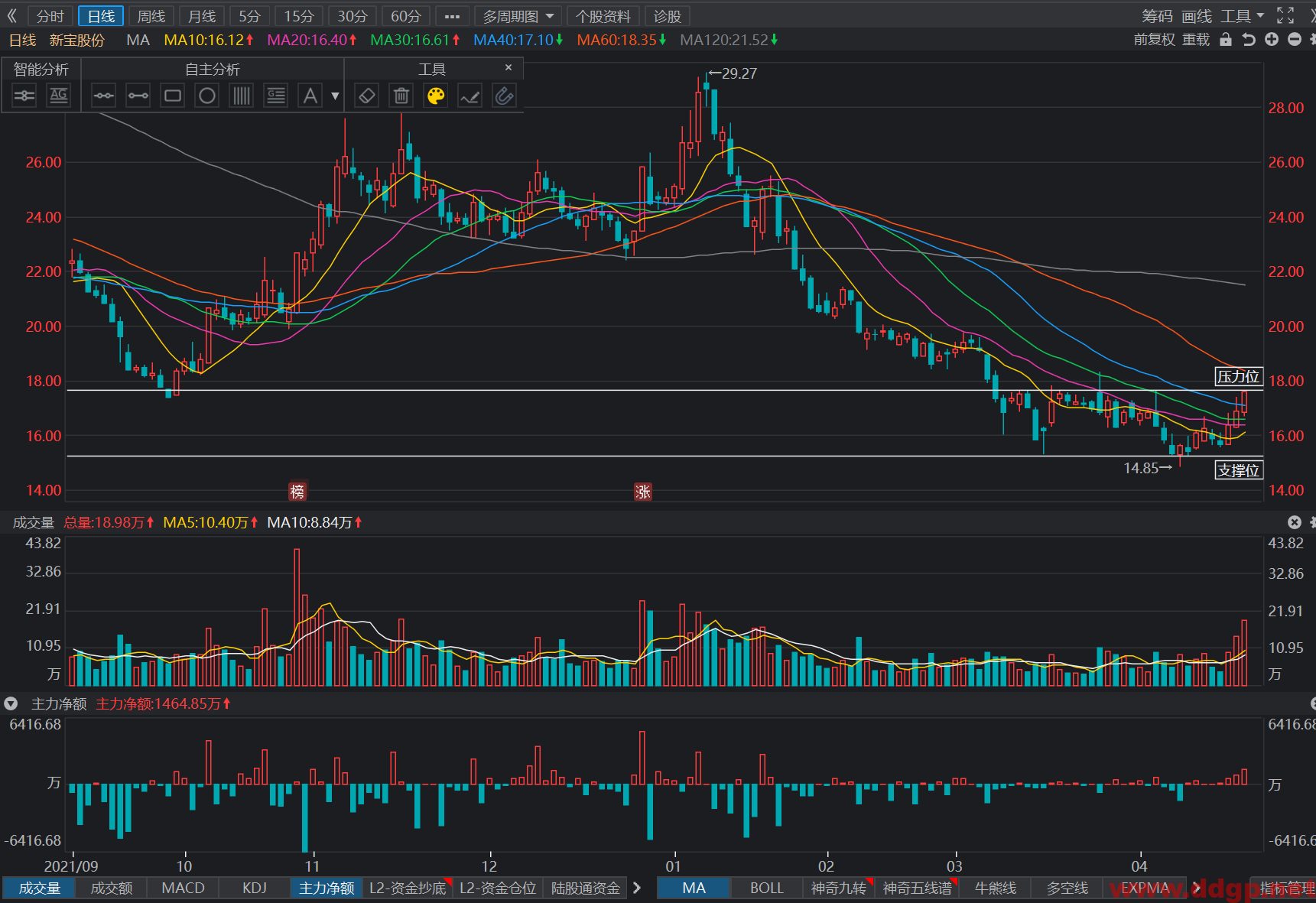This screenshot has width=1316, height=903.
Task: Click the 重载 reload button
Action: pyautogui.click(x=1196, y=40)
